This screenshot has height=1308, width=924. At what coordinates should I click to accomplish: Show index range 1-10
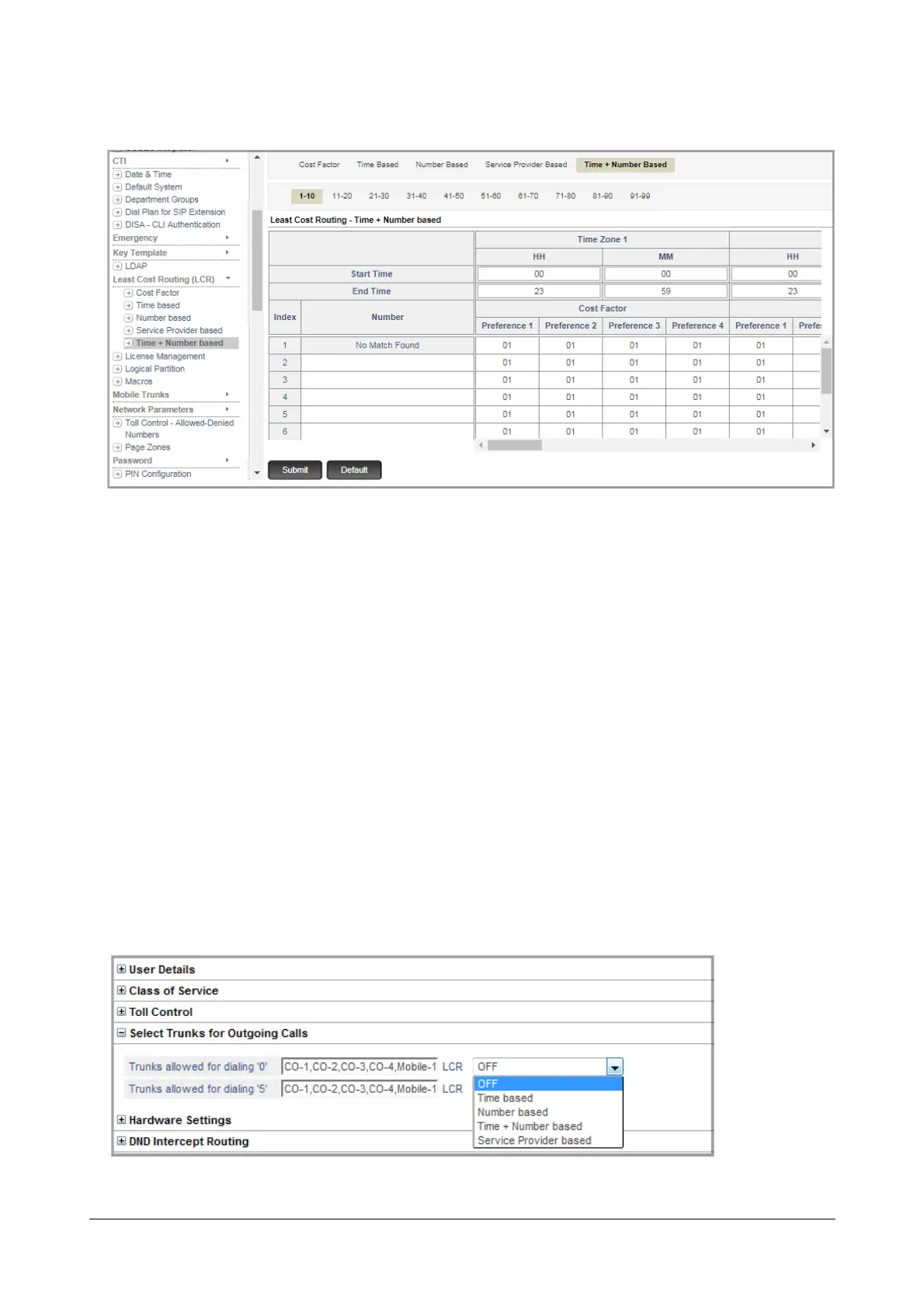coord(307,196)
